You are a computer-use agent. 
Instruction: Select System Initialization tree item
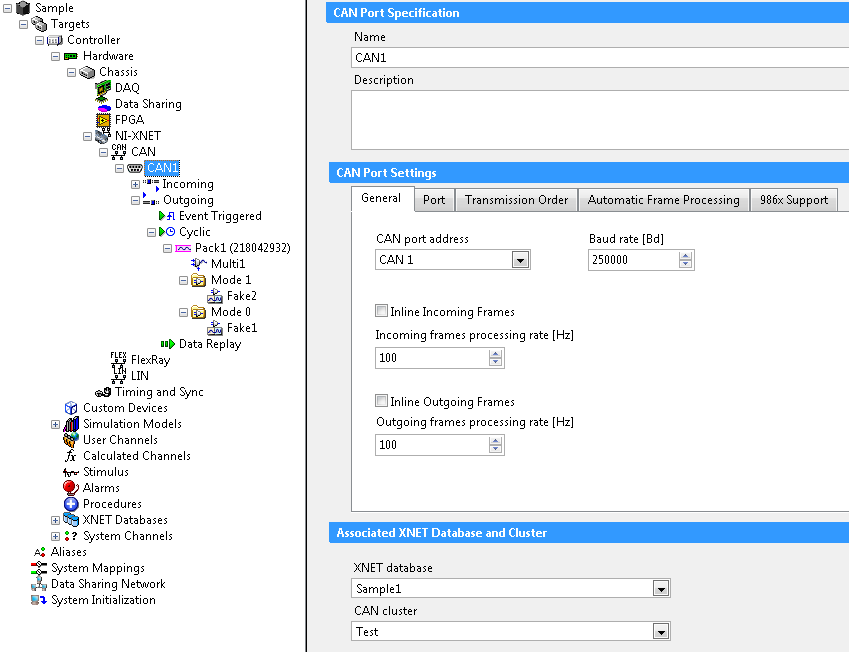(x=103, y=600)
